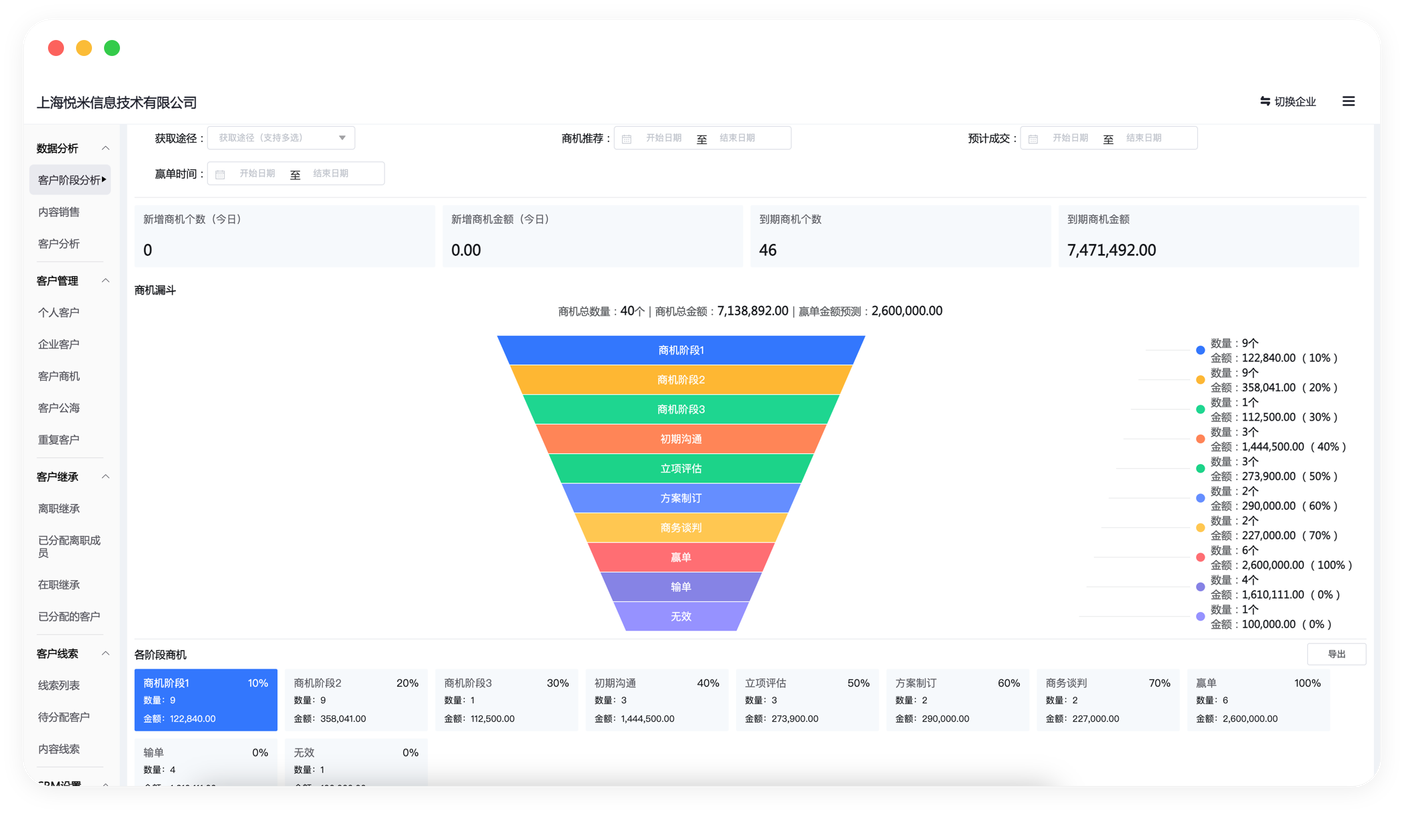Click the orange legend dot for 40% stage

pos(1200,439)
